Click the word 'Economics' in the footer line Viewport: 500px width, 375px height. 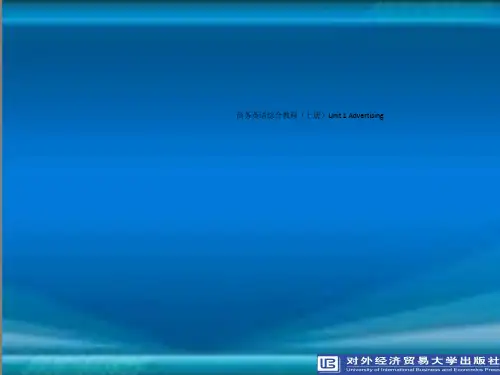click(469, 370)
